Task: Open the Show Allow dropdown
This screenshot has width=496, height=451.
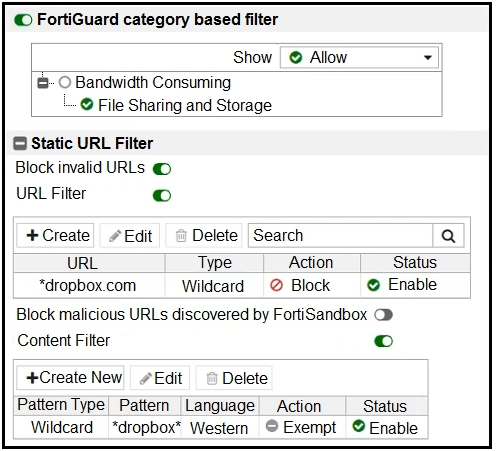Action: [359, 57]
